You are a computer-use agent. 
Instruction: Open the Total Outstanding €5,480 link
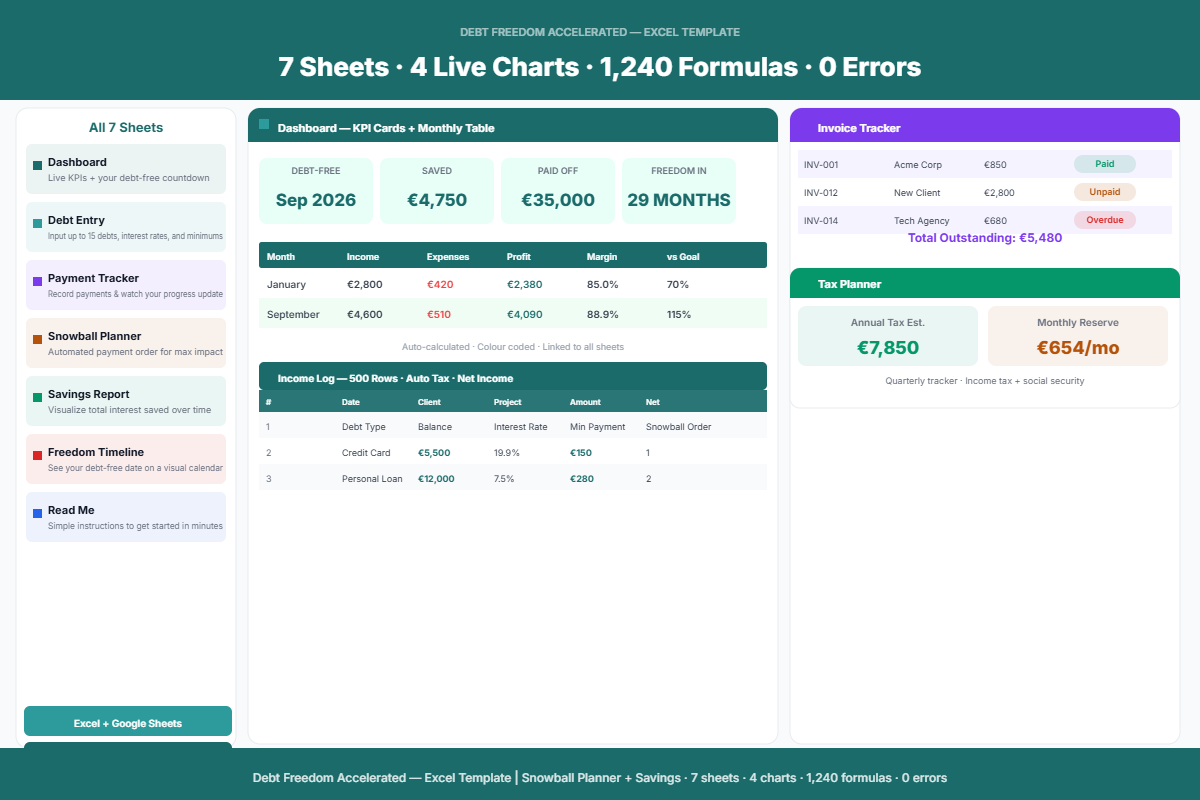pyautogui.click(x=985, y=238)
